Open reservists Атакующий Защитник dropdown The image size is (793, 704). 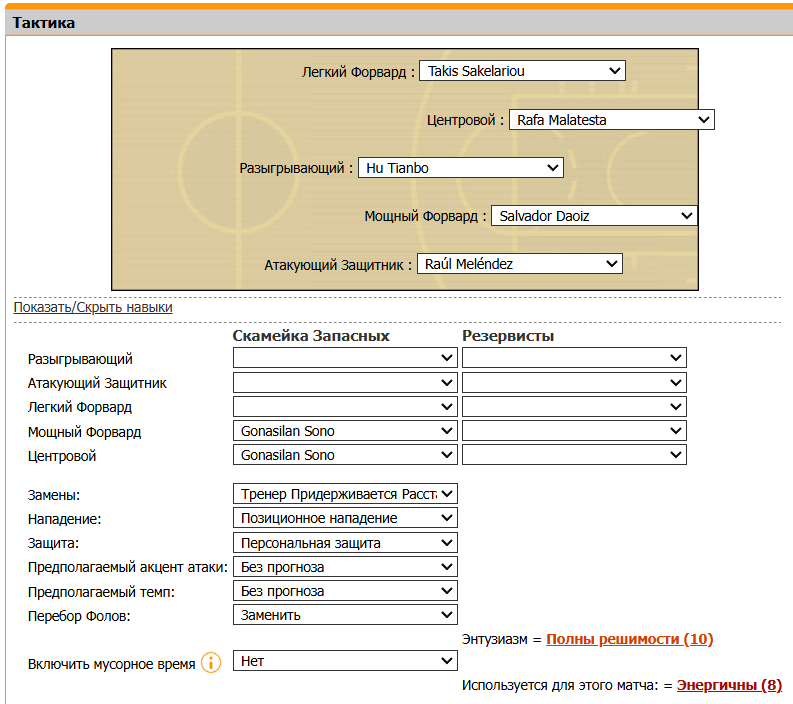pos(574,382)
